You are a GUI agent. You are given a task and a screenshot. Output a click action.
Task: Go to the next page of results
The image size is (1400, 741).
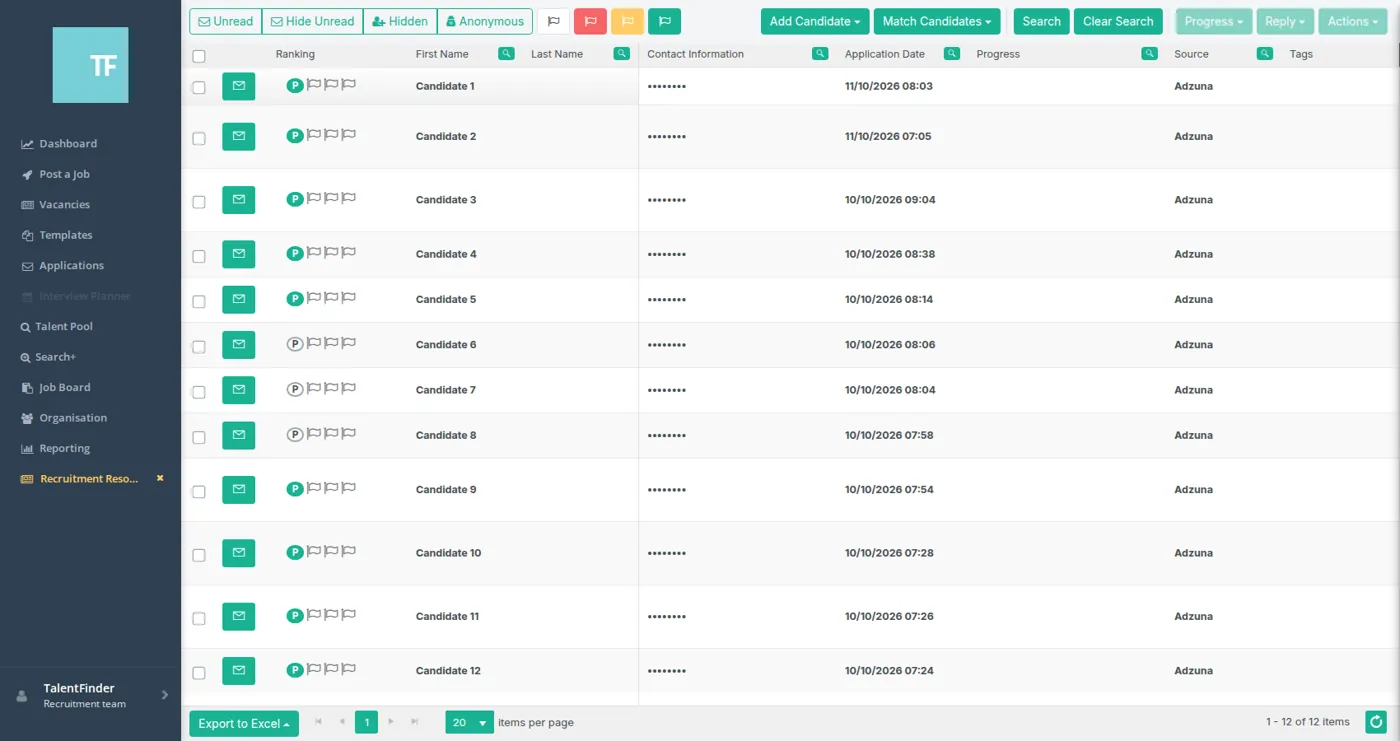click(x=391, y=722)
